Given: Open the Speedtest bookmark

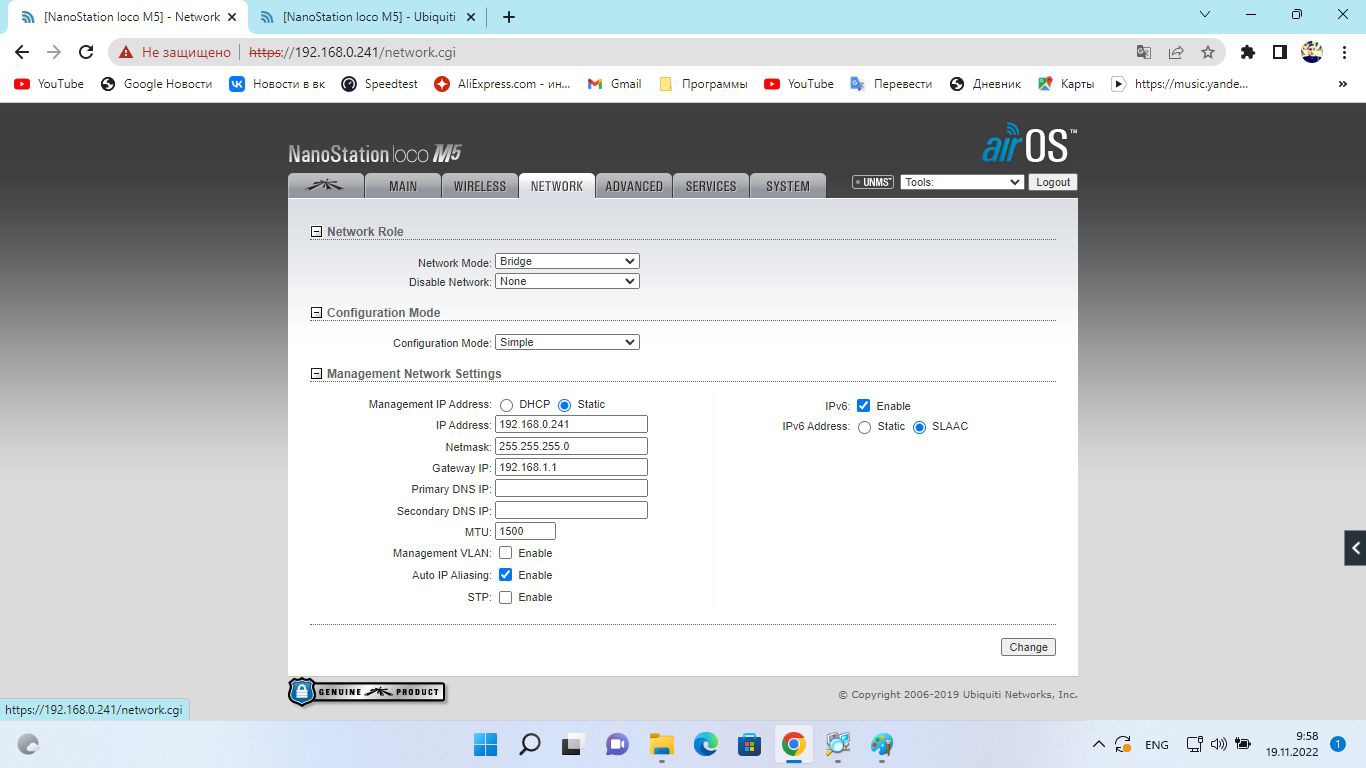Looking at the screenshot, I should click(x=379, y=84).
